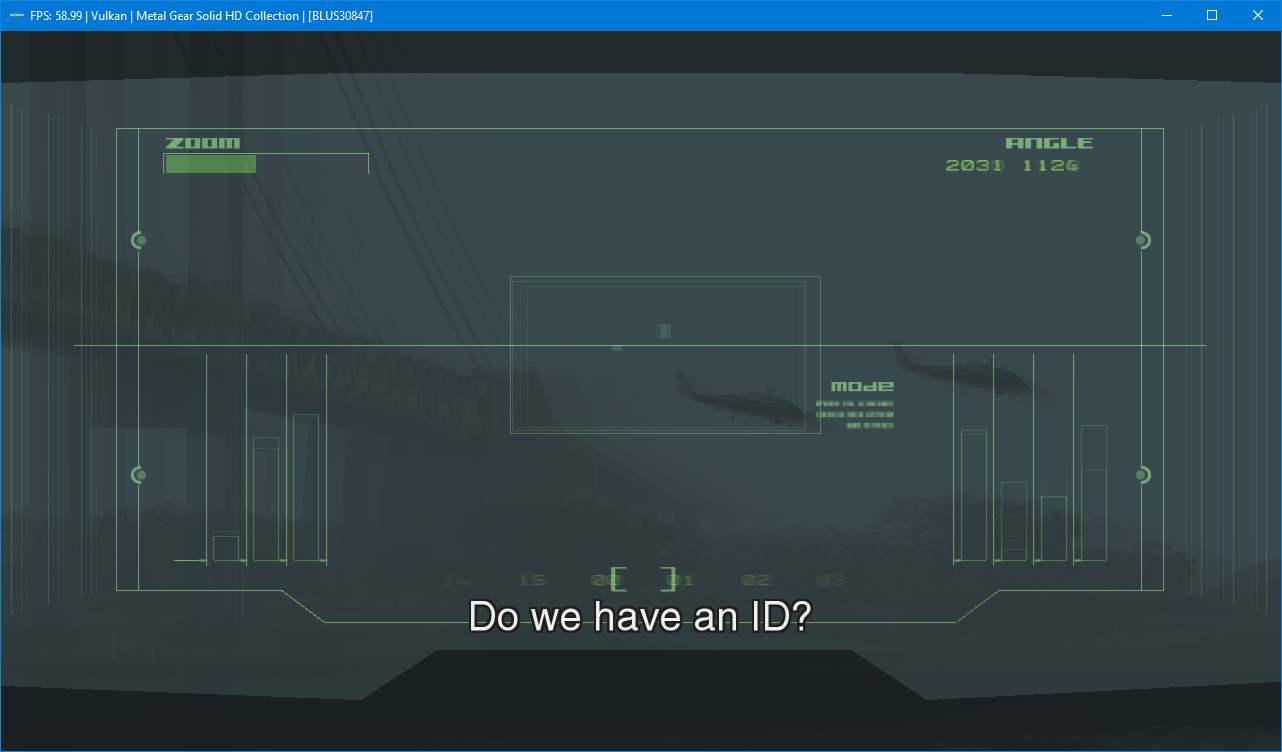
Task: Click the "02" mark on the compass
Action: click(x=756, y=580)
